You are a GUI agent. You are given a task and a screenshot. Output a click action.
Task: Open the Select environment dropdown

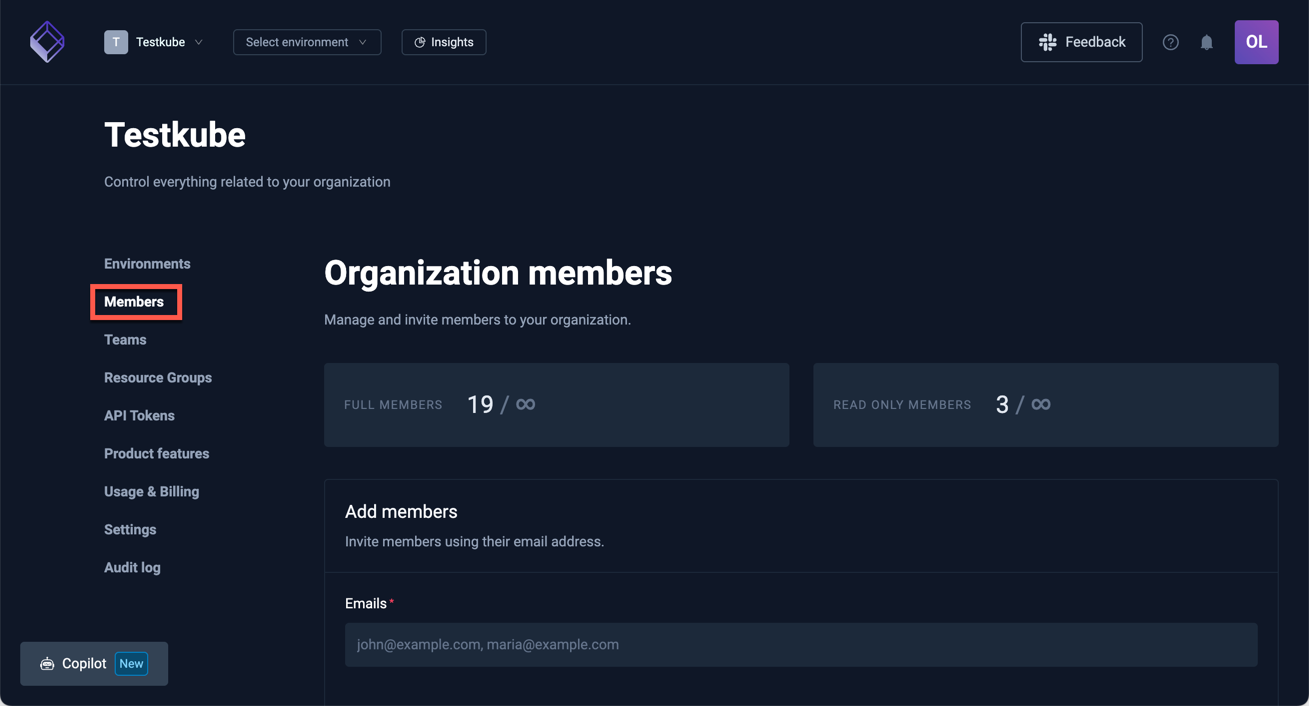coord(306,42)
